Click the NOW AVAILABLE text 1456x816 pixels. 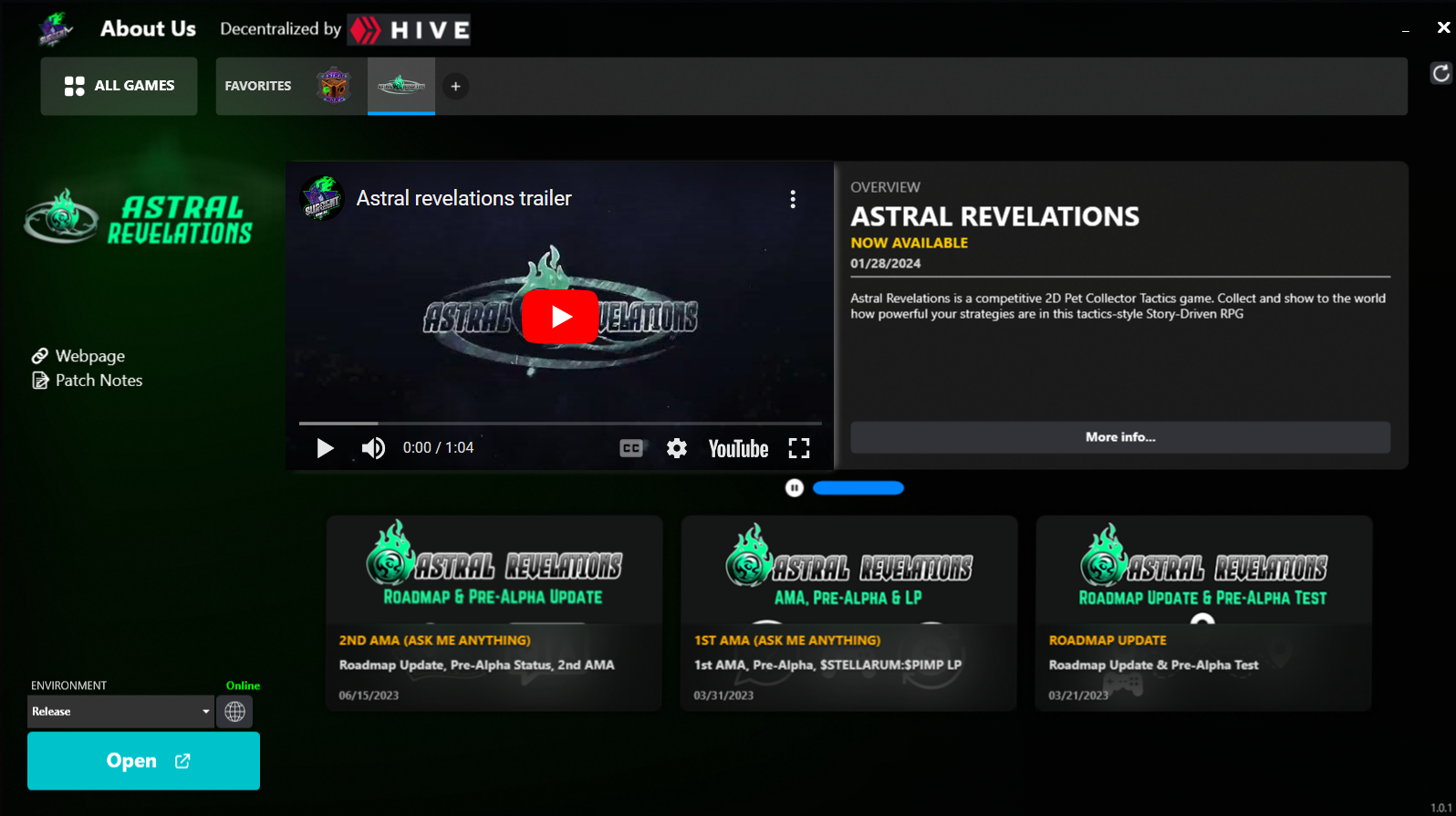point(910,243)
